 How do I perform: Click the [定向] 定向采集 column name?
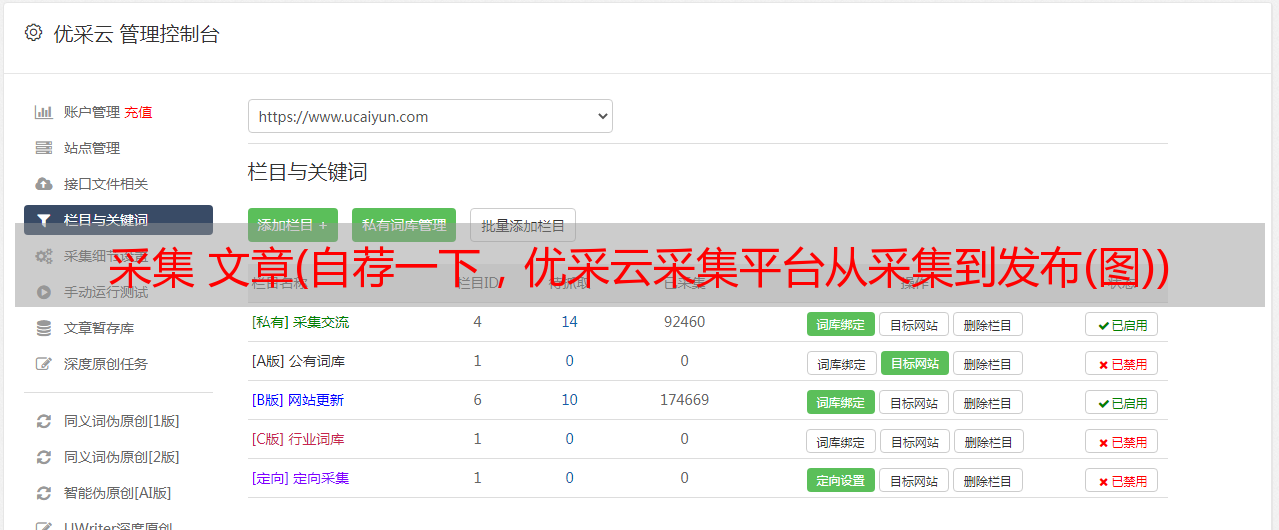point(300,478)
